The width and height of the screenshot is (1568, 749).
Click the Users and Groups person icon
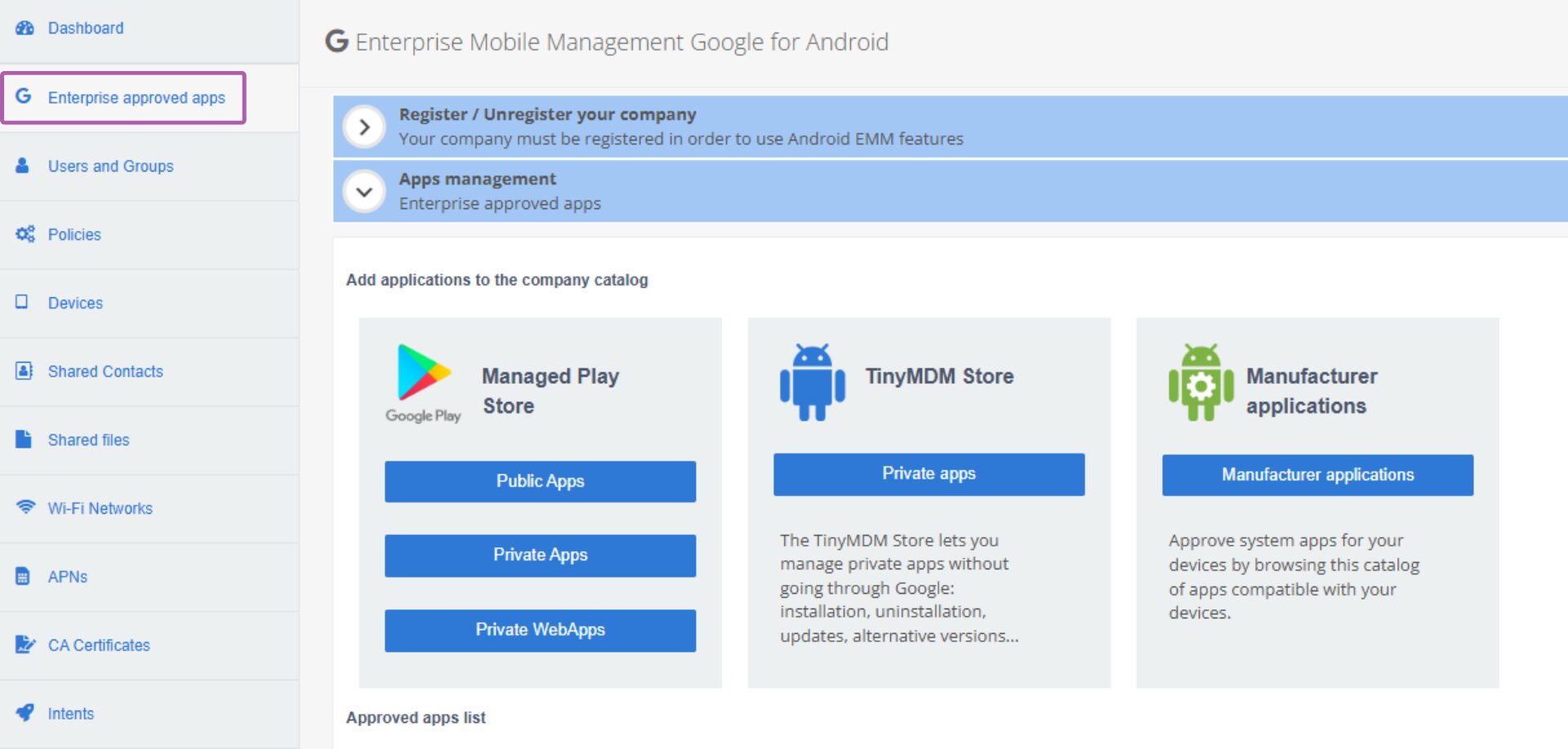pos(23,166)
